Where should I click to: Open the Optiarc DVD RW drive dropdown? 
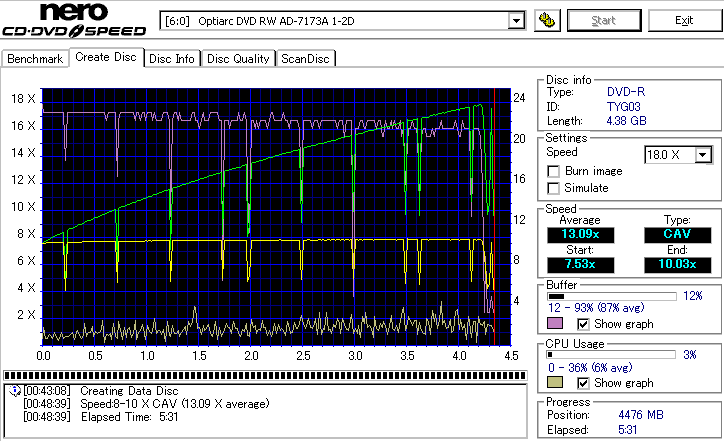pyautogui.click(x=516, y=20)
